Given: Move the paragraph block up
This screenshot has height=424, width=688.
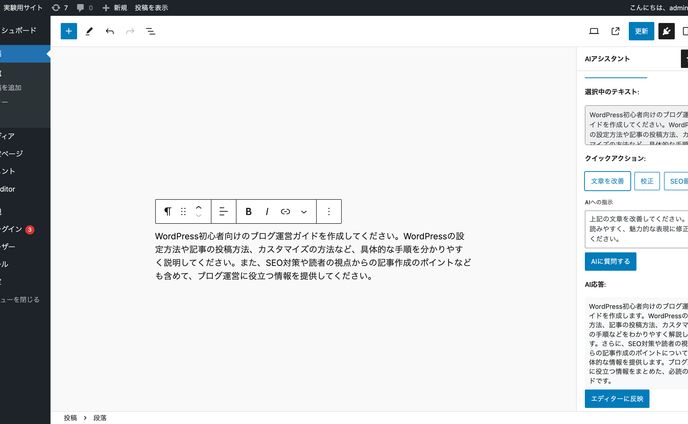Looking at the screenshot, I should coord(199,208).
